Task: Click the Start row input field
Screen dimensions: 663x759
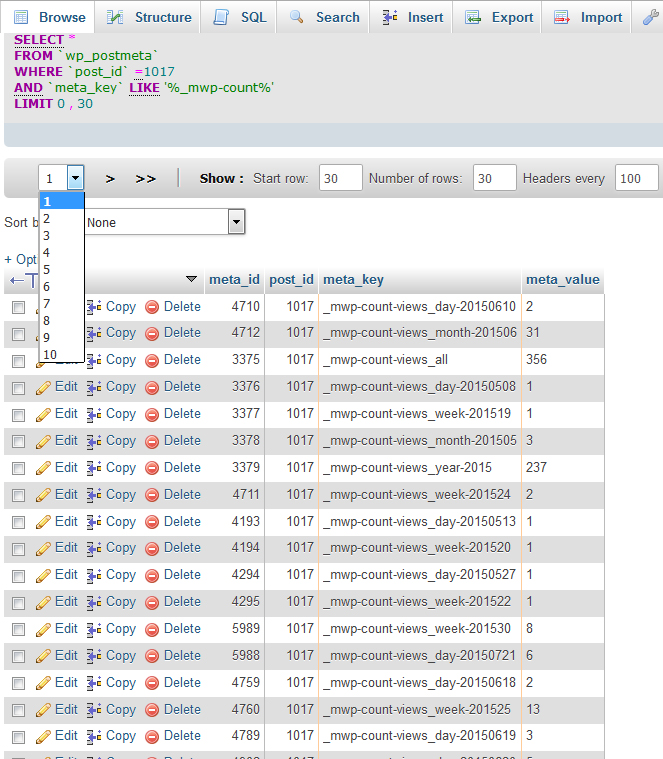Action: (340, 178)
